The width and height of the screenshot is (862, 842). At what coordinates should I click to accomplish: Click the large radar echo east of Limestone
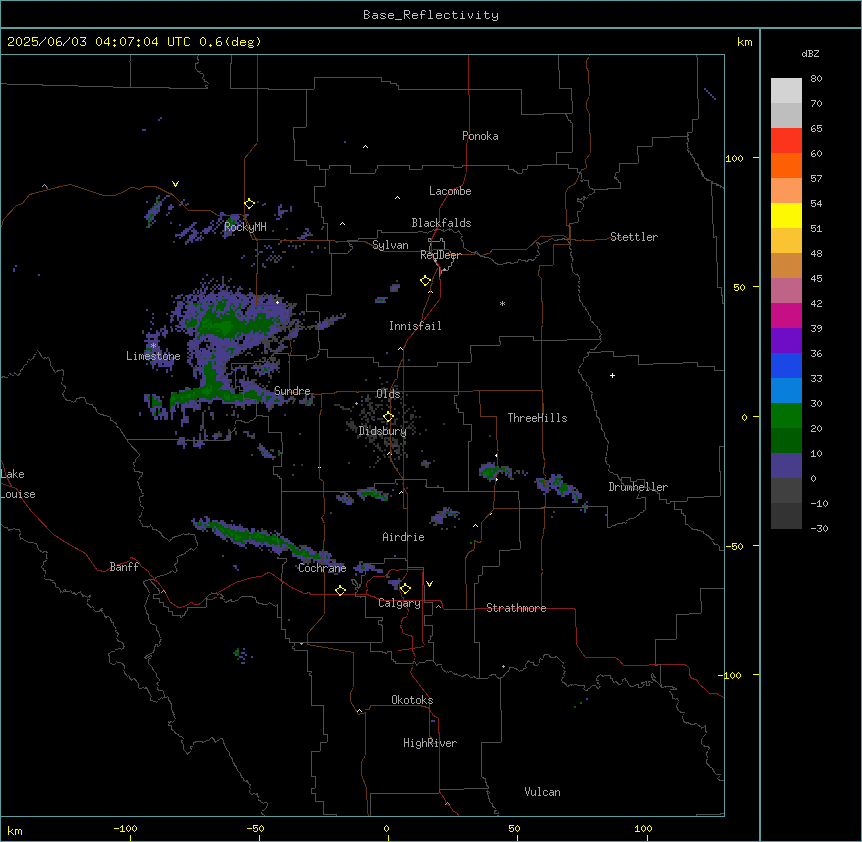point(231,346)
